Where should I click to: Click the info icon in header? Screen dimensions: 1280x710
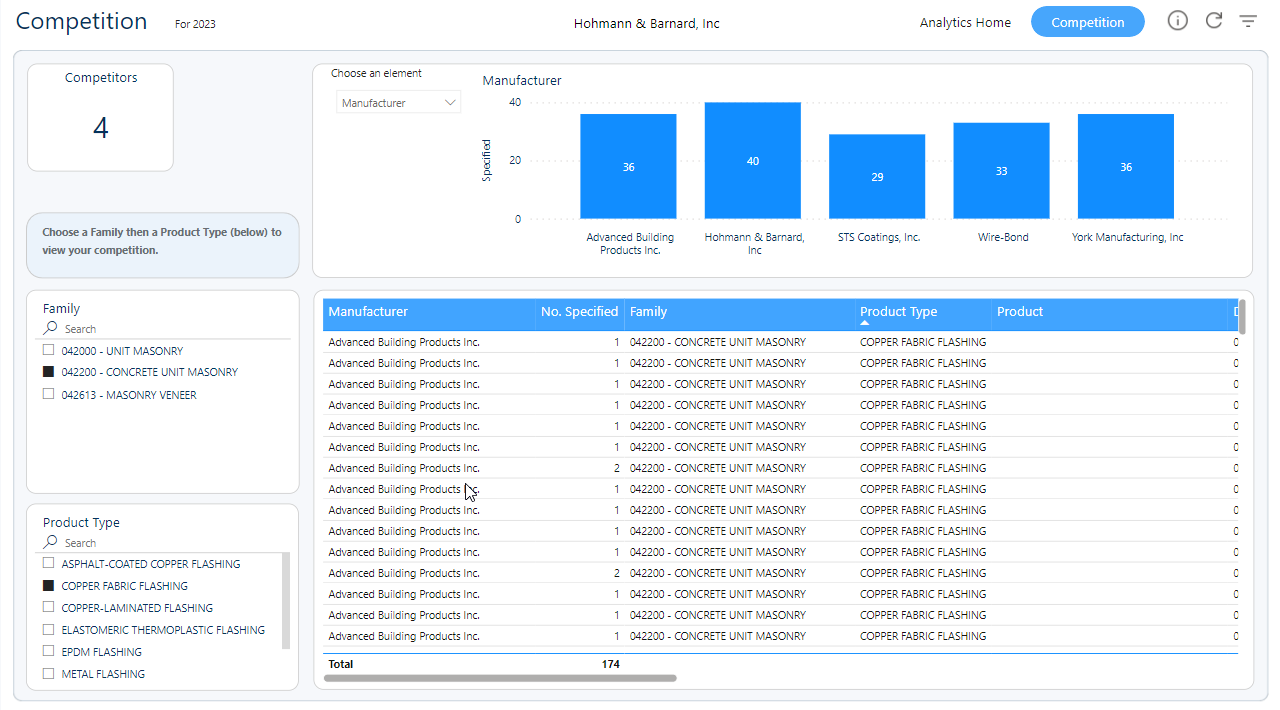pos(1177,21)
